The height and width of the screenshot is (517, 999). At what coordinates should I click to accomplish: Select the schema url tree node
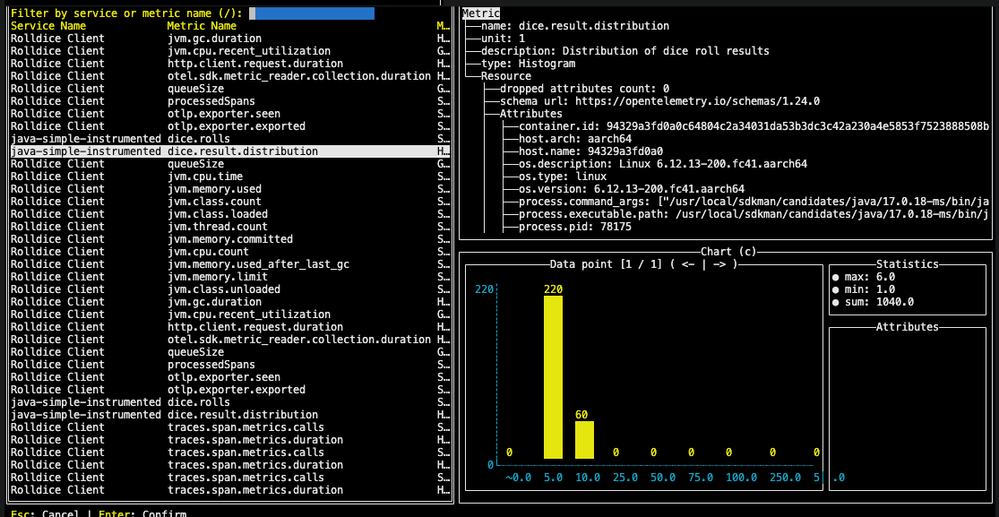pos(659,101)
